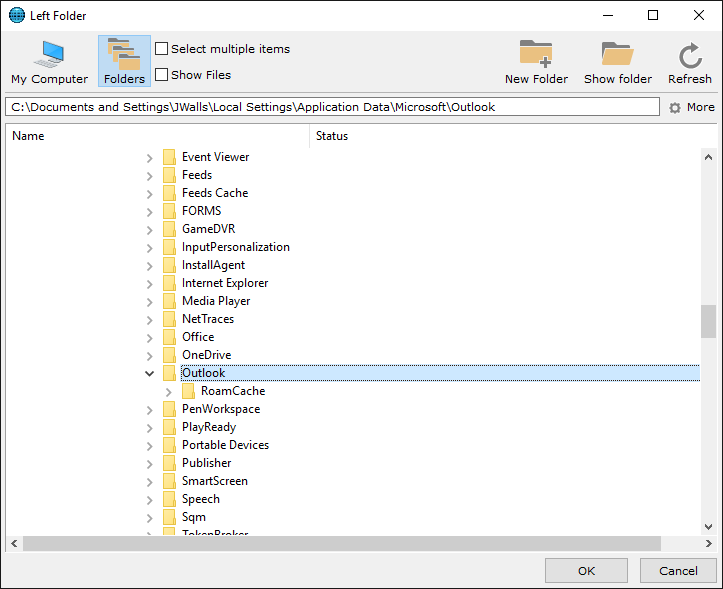Expand the RoamCache folder

tap(169, 391)
